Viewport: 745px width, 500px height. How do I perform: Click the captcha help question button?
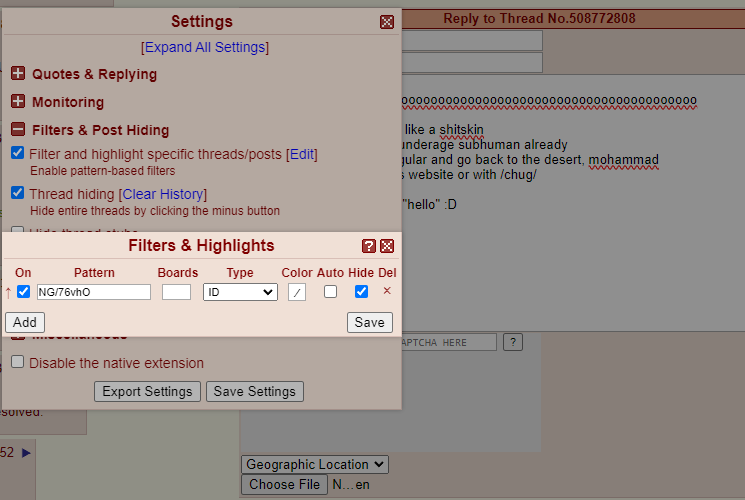click(x=513, y=342)
